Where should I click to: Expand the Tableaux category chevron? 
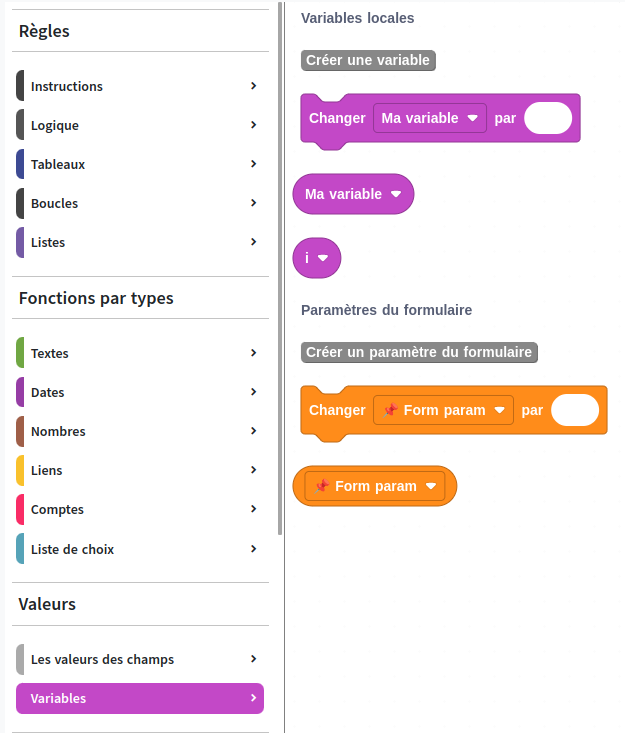(254, 164)
